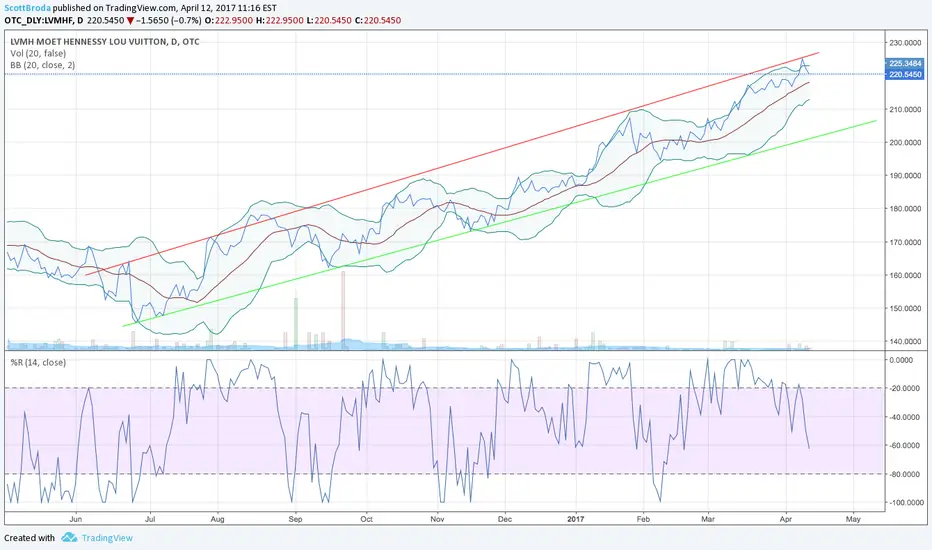
Task: Click the 190.0000 price axis label
Action: point(906,176)
